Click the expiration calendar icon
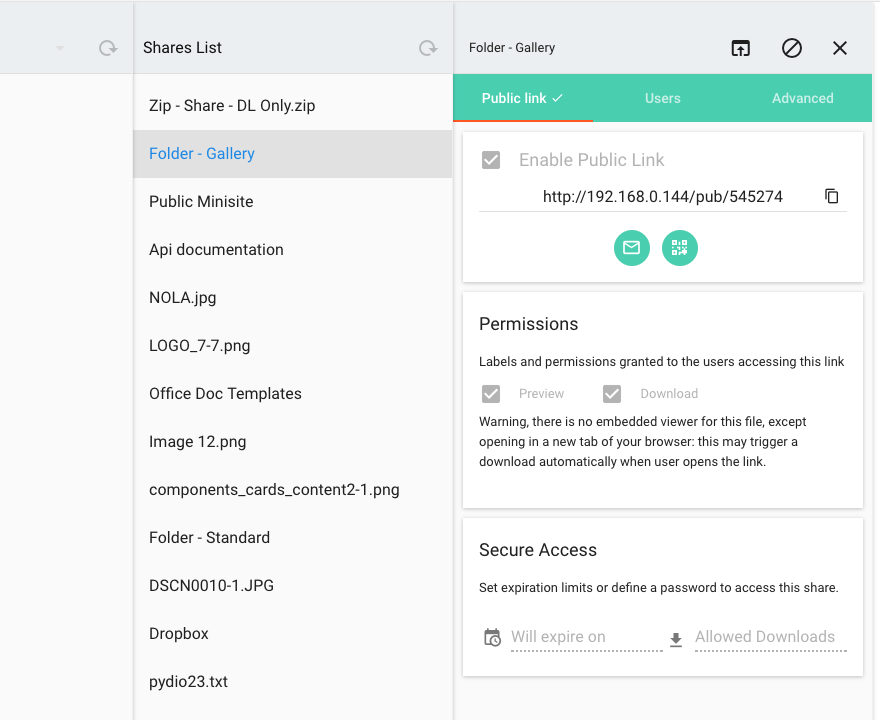 (x=492, y=638)
